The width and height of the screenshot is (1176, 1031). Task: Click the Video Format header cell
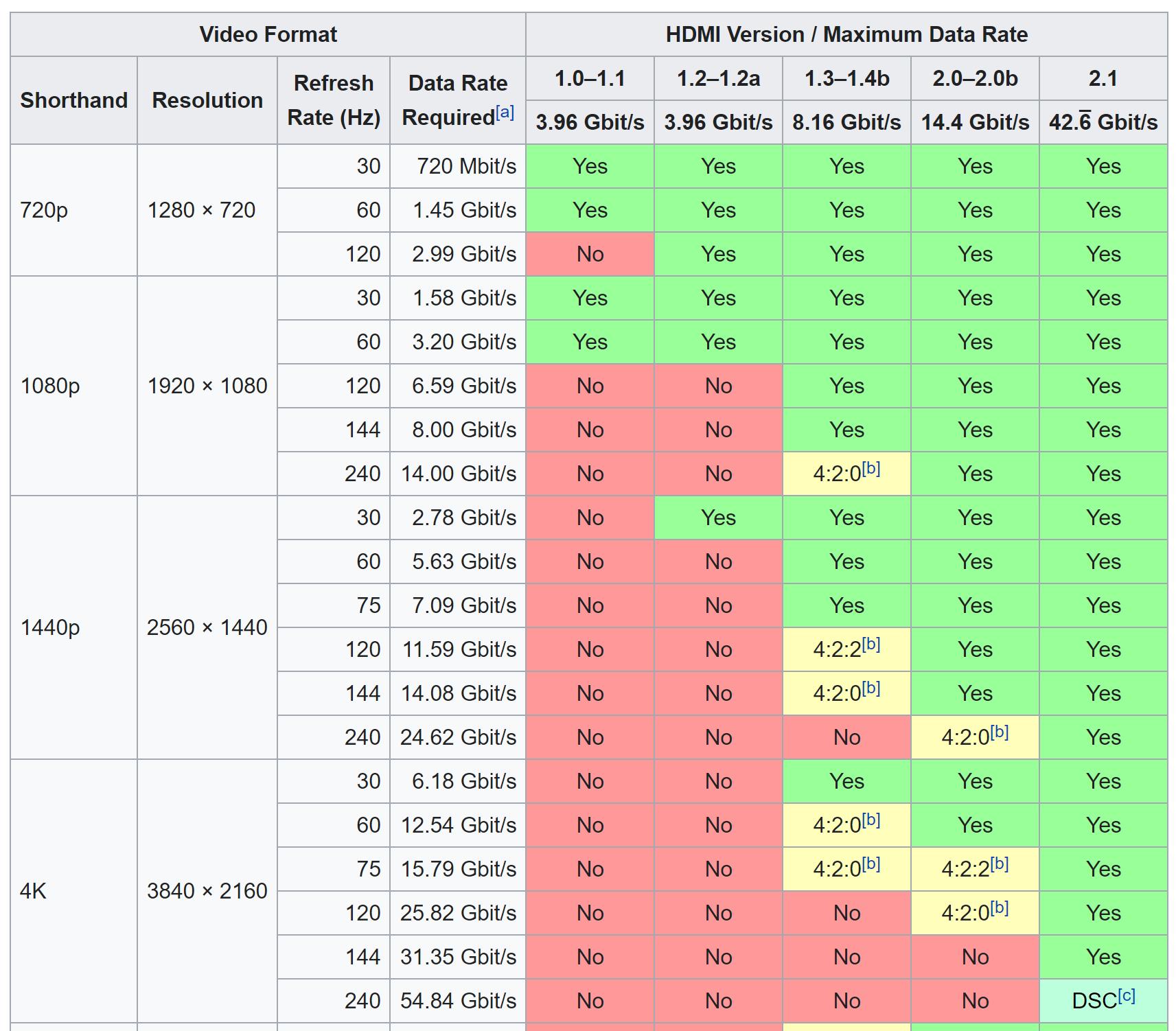[268, 34]
